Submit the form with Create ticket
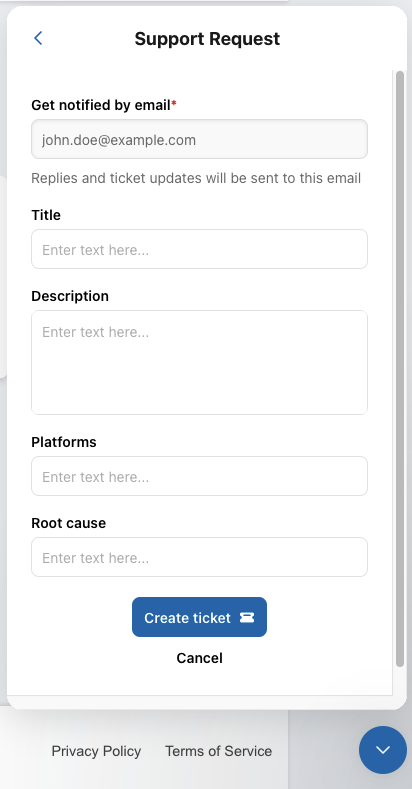The width and height of the screenshot is (412, 789). (199, 617)
